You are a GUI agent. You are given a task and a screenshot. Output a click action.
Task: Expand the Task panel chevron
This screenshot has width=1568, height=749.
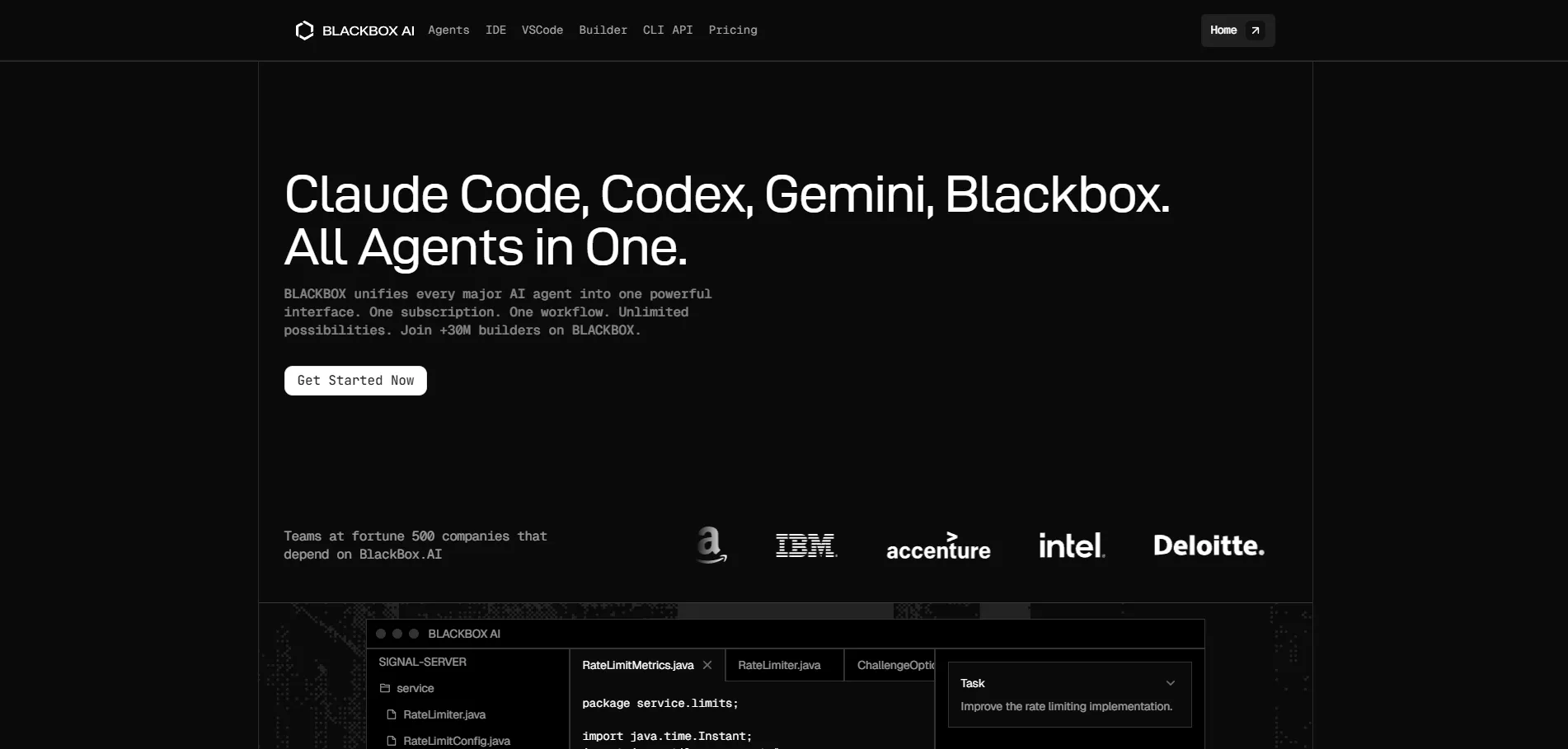click(1170, 683)
